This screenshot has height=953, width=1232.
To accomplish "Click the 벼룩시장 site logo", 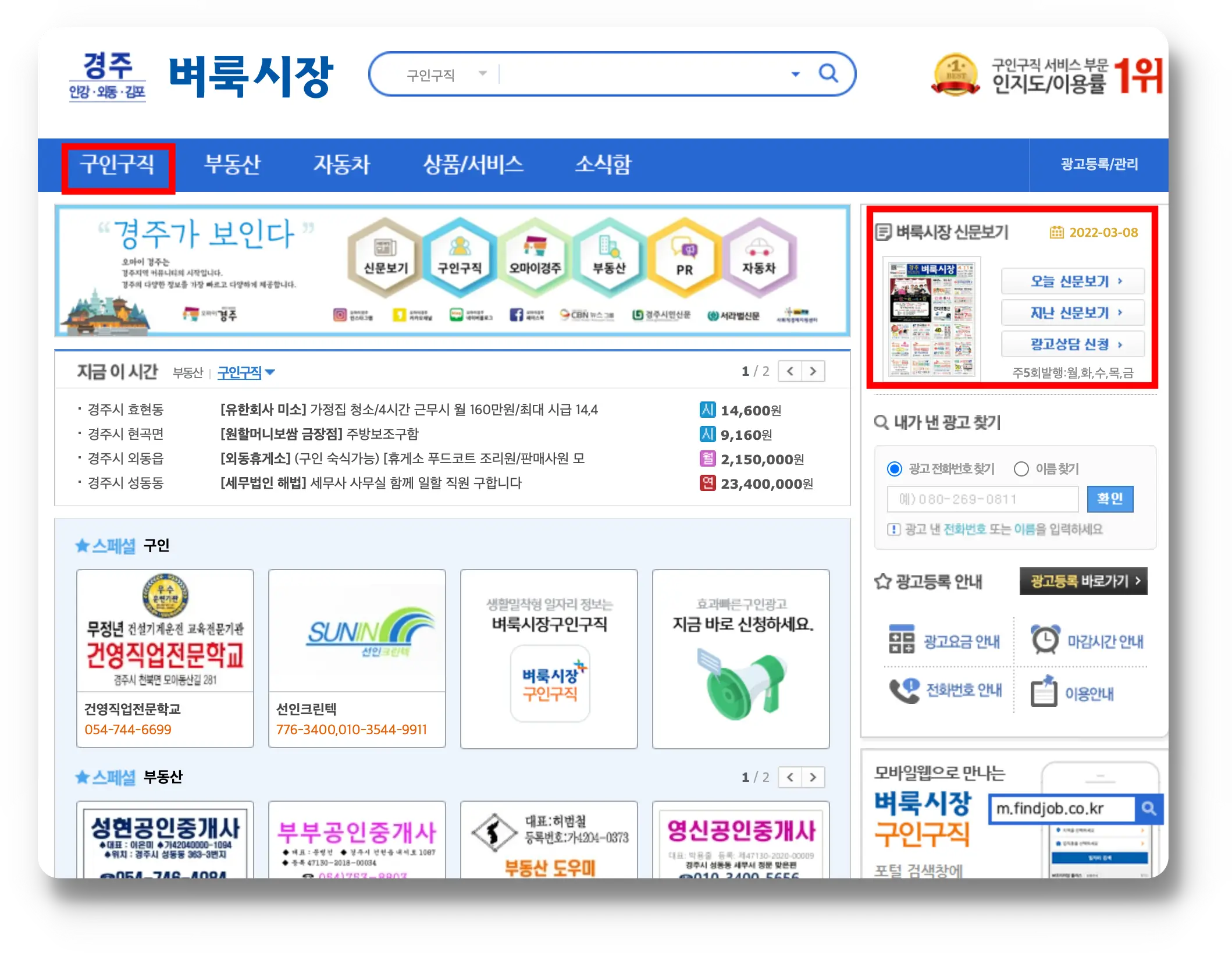I will (x=251, y=76).
